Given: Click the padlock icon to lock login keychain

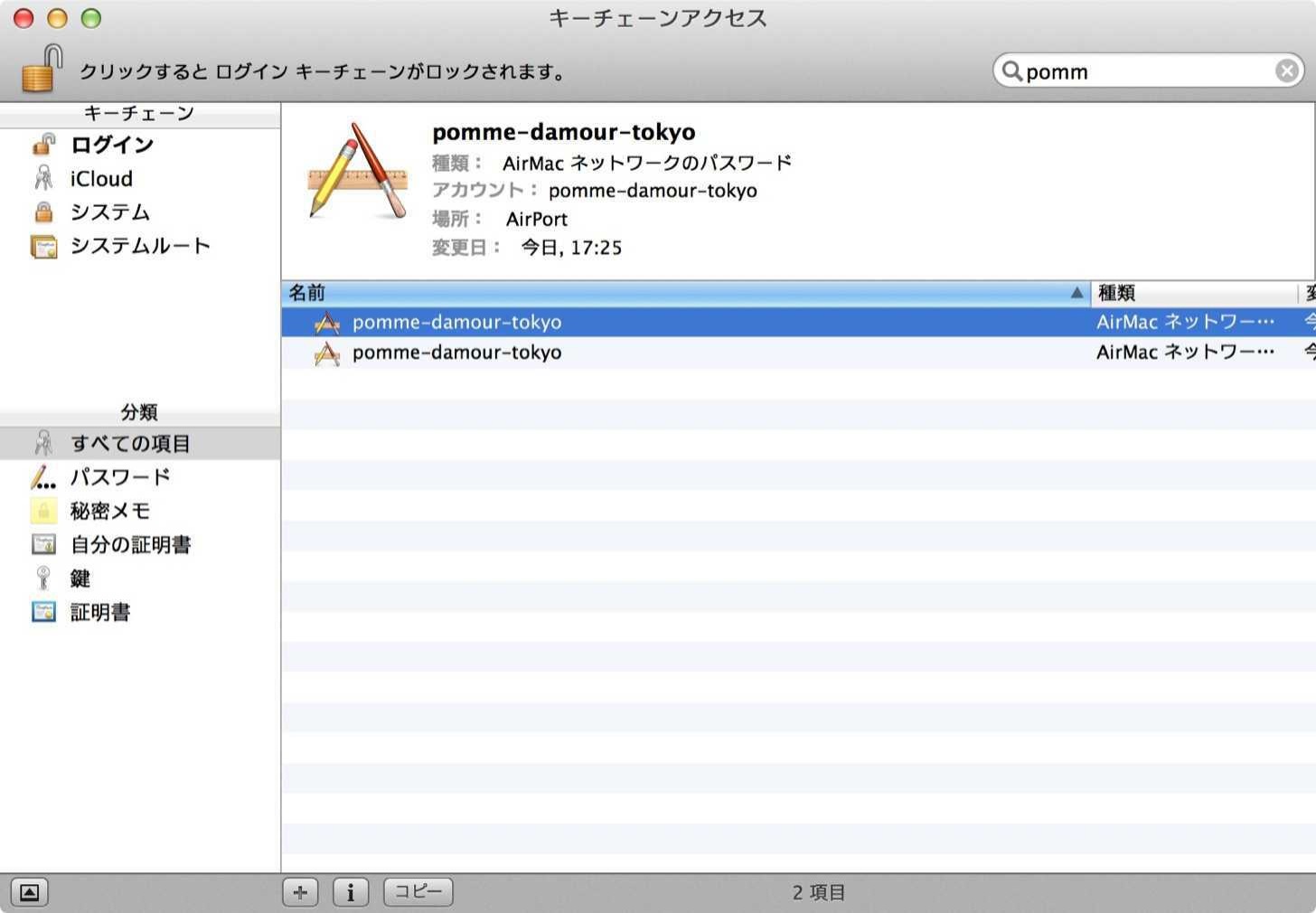Looking at the screenshot, I should pos(42,69).
